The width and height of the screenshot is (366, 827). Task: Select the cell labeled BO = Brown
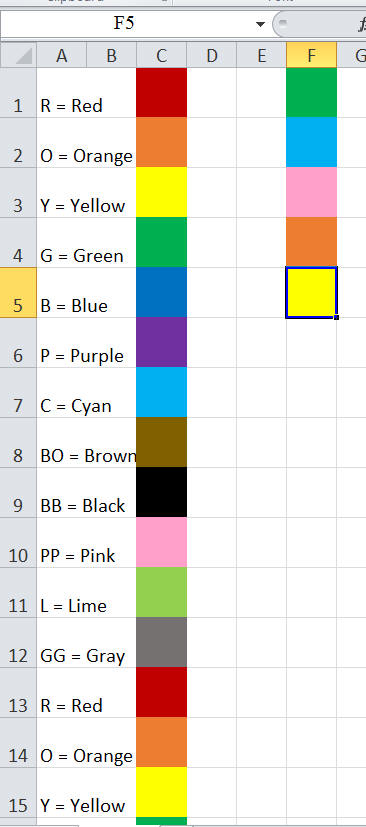pyautogui.click(x=86, y=443)
